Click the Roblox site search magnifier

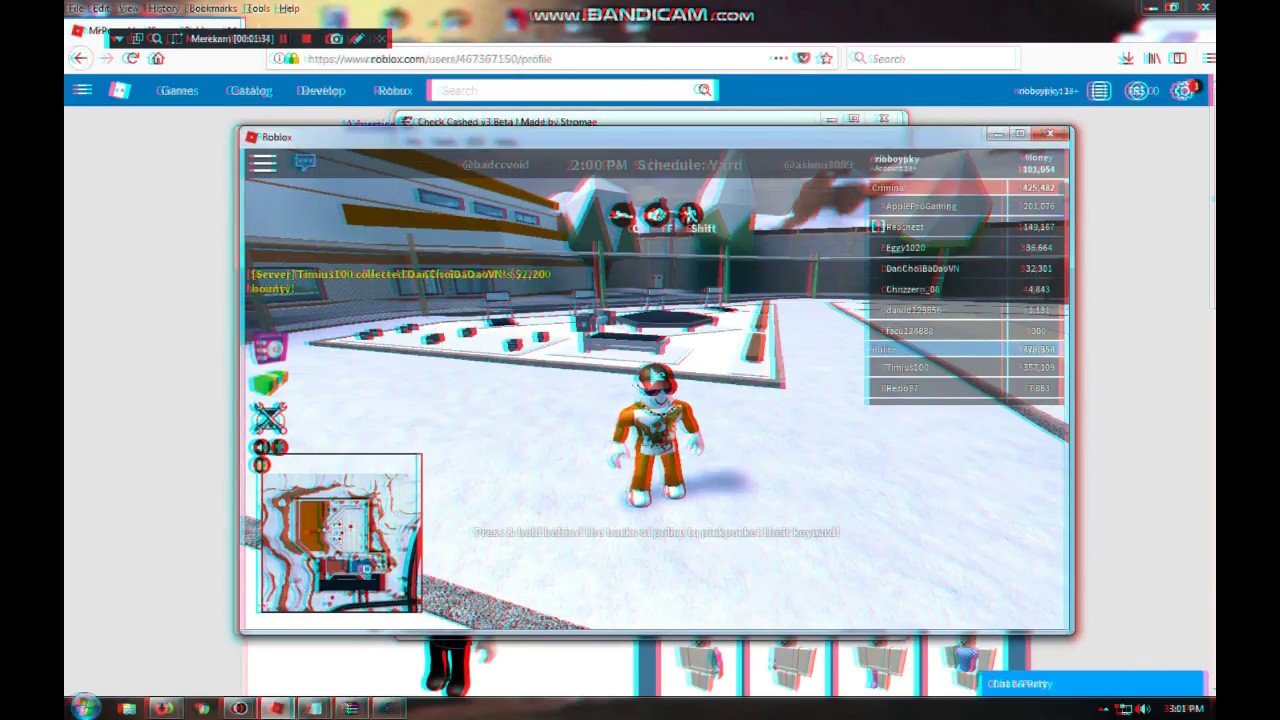704,90
